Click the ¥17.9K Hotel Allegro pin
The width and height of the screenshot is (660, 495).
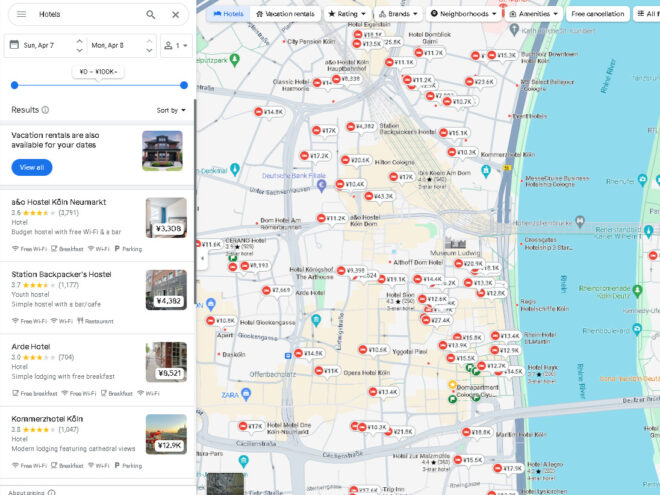[508, 468]
